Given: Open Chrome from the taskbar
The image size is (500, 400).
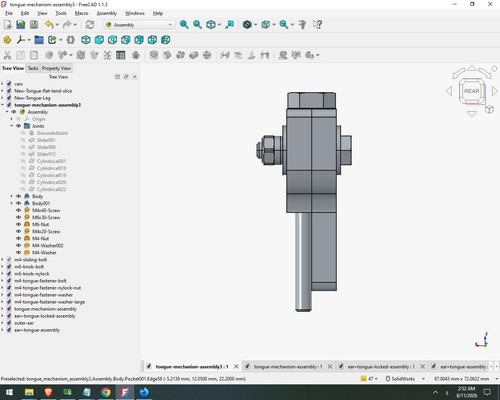Looking at the screenshot, I should pyautogui.click(x=106, y=392).
